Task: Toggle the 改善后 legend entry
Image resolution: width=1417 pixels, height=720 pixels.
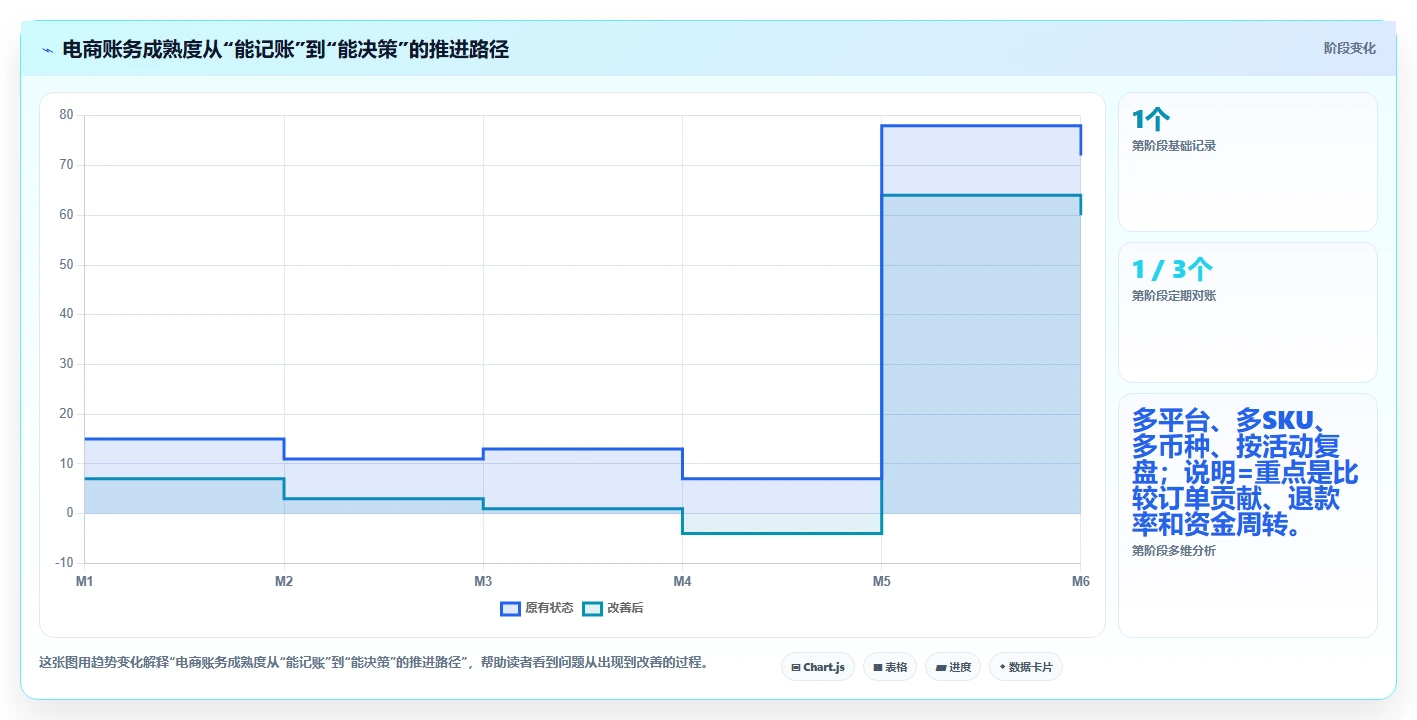Action: click(614, 608)
